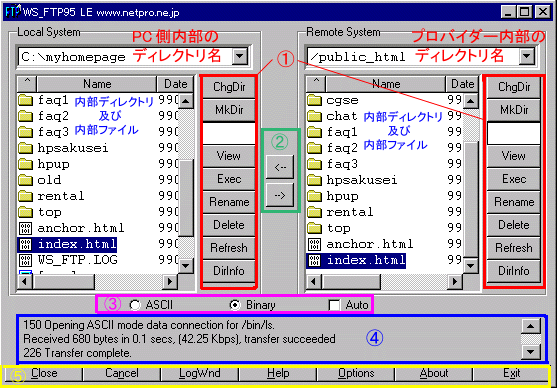Select the chat folder icon in remote list
557x388 pixels.
click(x=314, y=117)
